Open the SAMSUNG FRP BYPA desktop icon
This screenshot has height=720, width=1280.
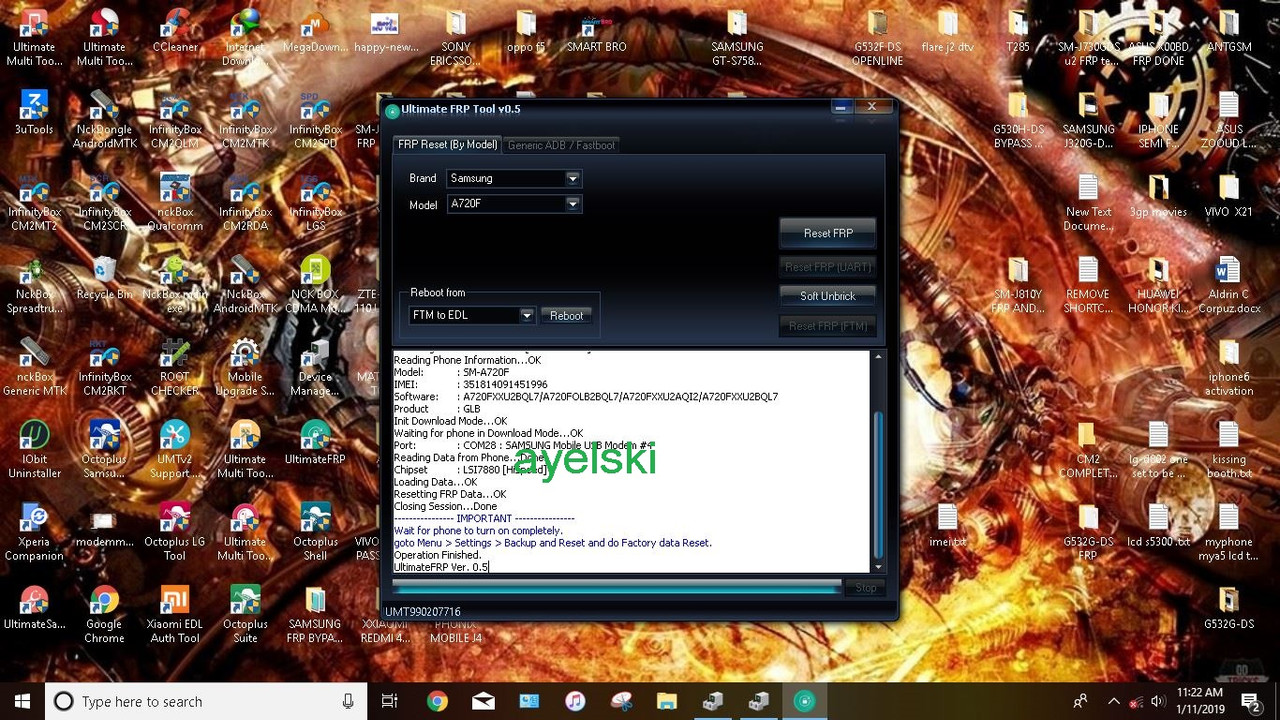coord(315,614)
